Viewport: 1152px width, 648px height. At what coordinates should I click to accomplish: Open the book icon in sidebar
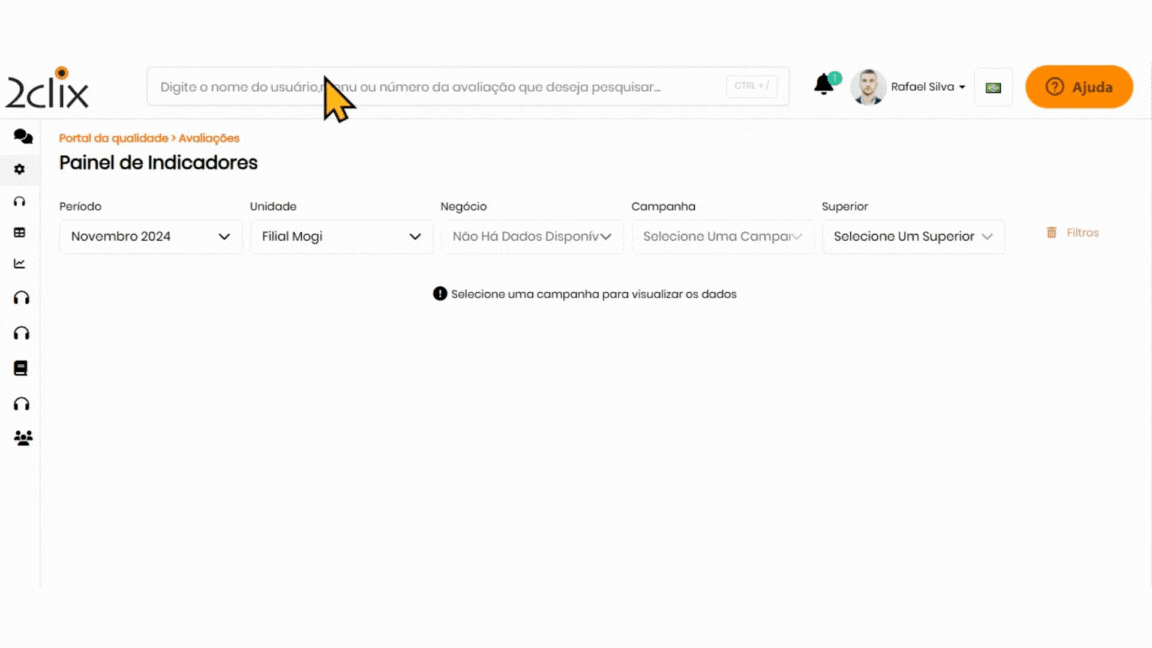tap(20, 368)
